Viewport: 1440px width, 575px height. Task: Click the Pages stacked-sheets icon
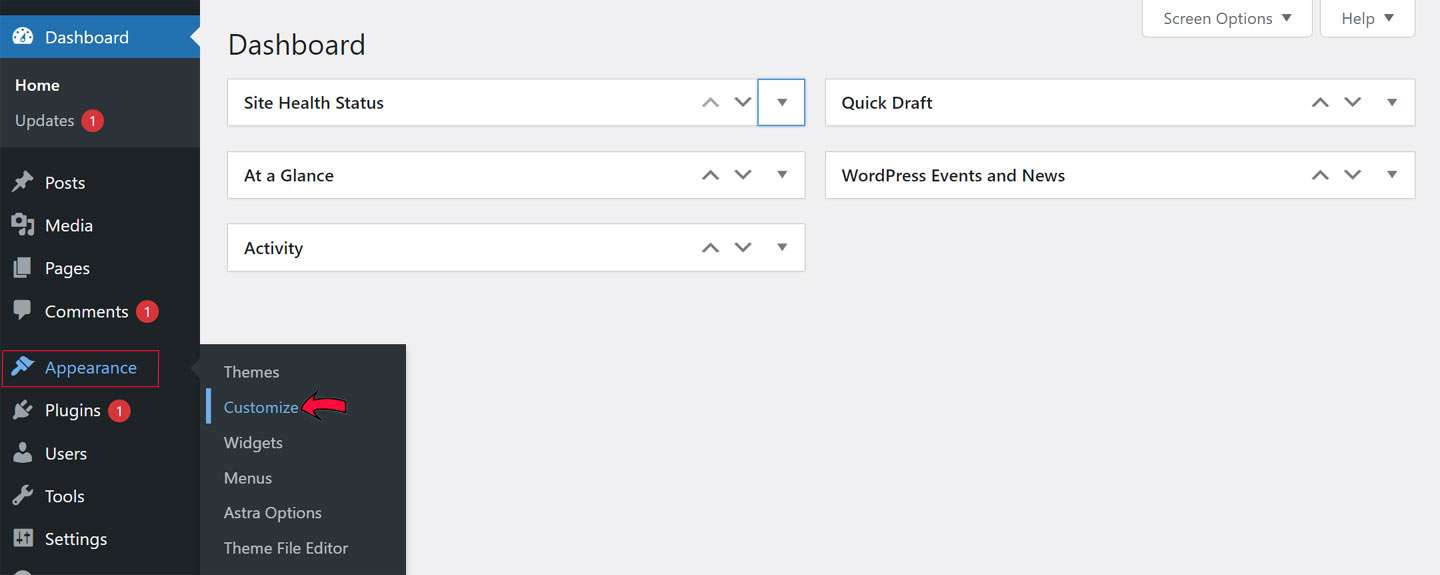click(x=22, y=268)
